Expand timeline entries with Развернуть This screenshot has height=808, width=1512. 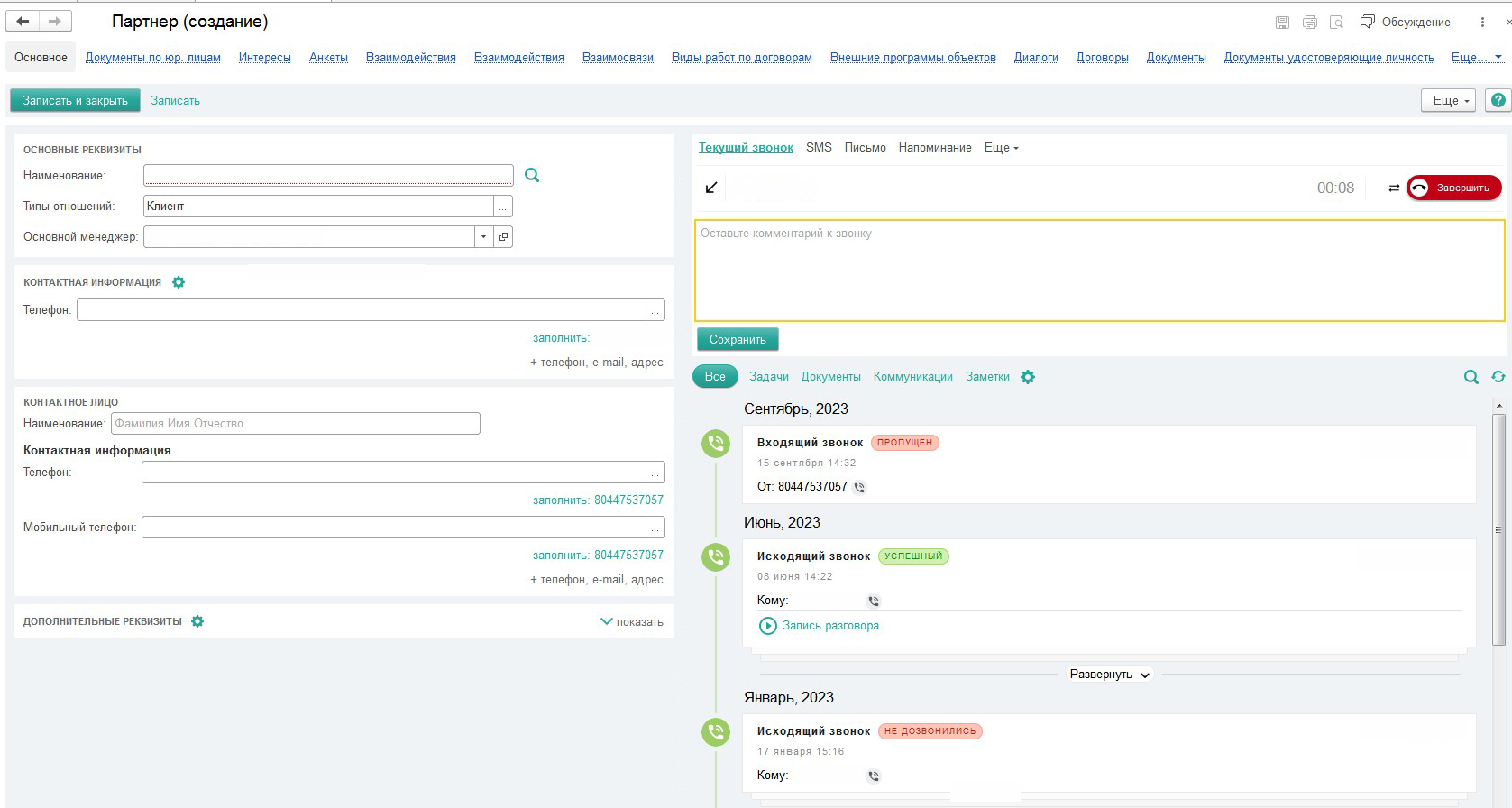point(1109,675)
